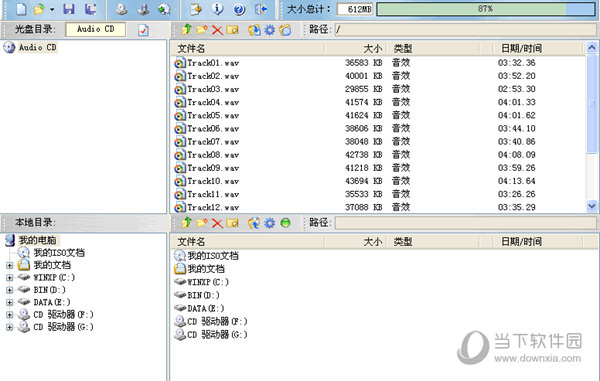600x381 pixels.
Task: Select Track01.wav file
Action: click(x=213, y=63)
